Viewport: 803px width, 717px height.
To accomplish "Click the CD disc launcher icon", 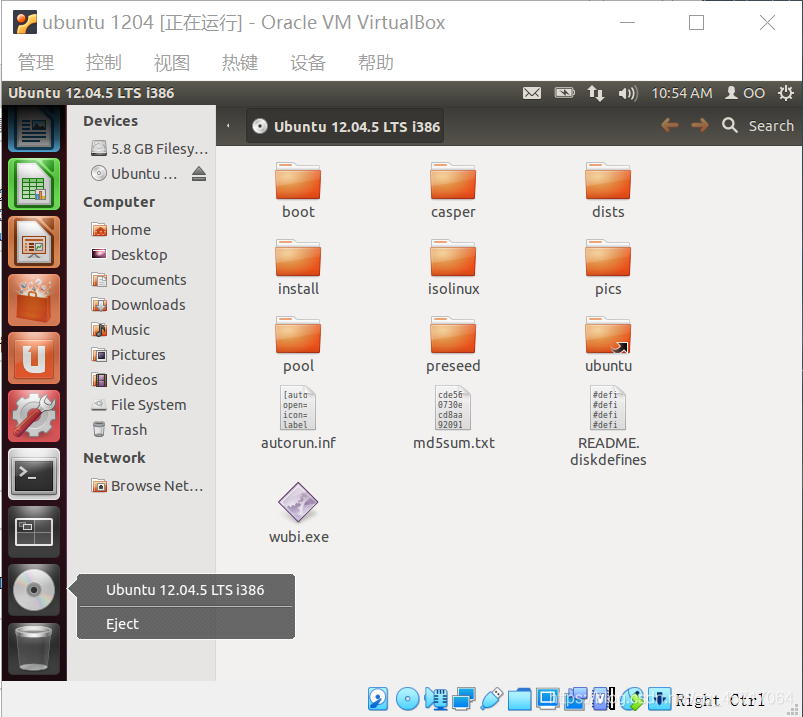I will point(34,590).
